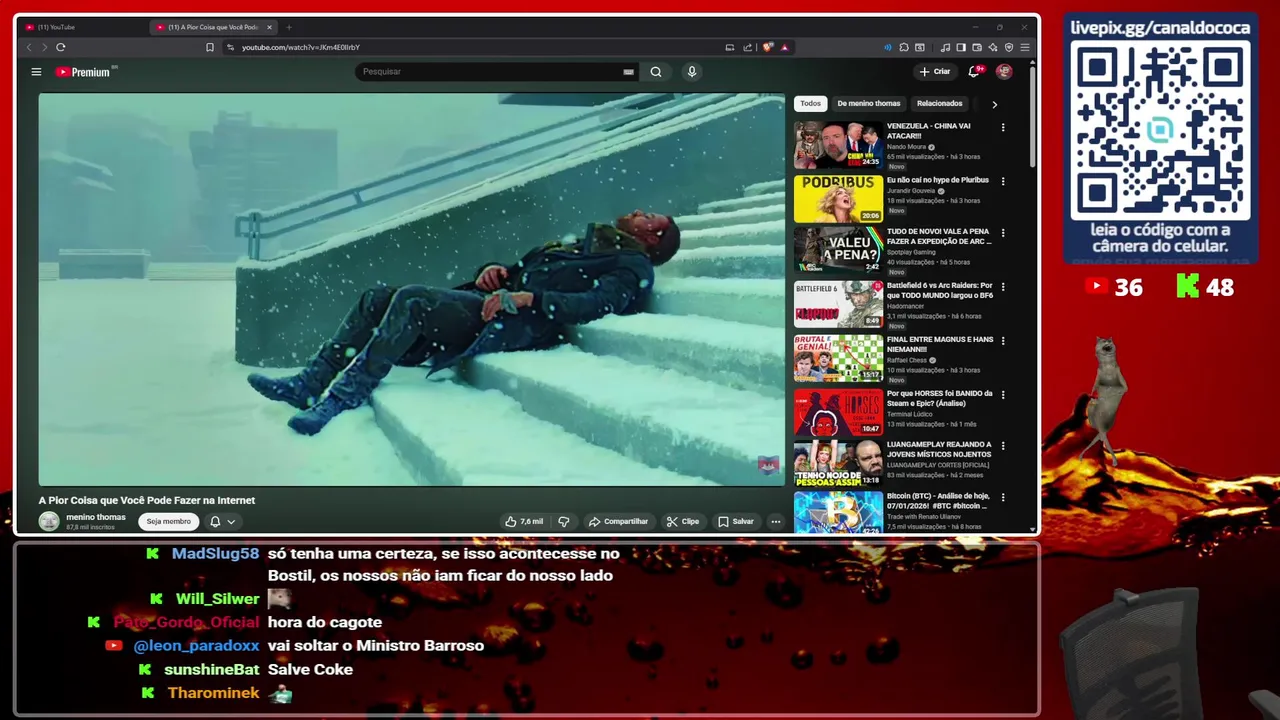Screen dimensions: 1280x720
Task: Open menino thomas channel avatar
Action: [49, 521]
